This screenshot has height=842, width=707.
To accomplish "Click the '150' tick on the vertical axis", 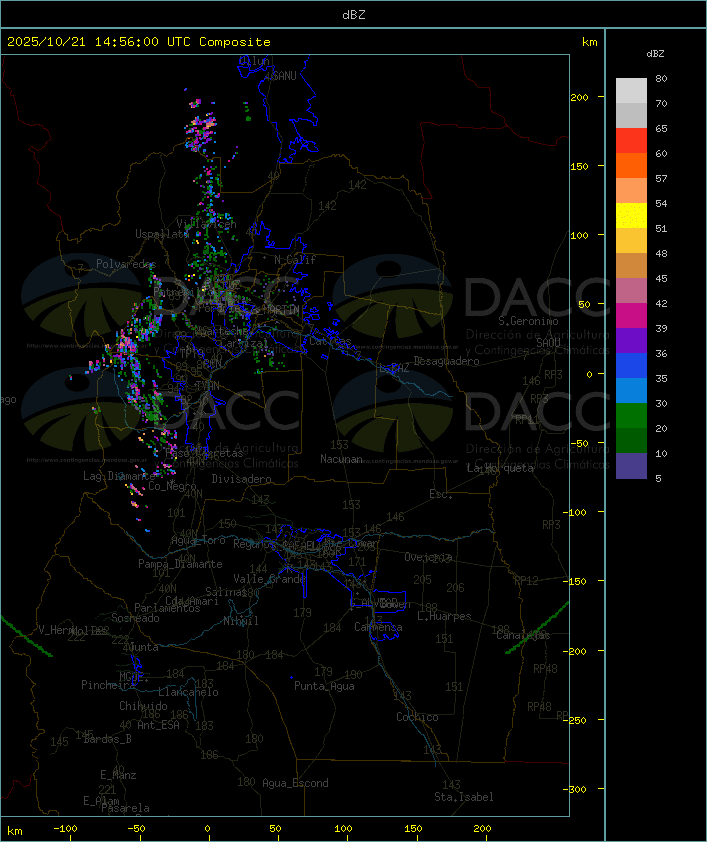I will (579, 166).
